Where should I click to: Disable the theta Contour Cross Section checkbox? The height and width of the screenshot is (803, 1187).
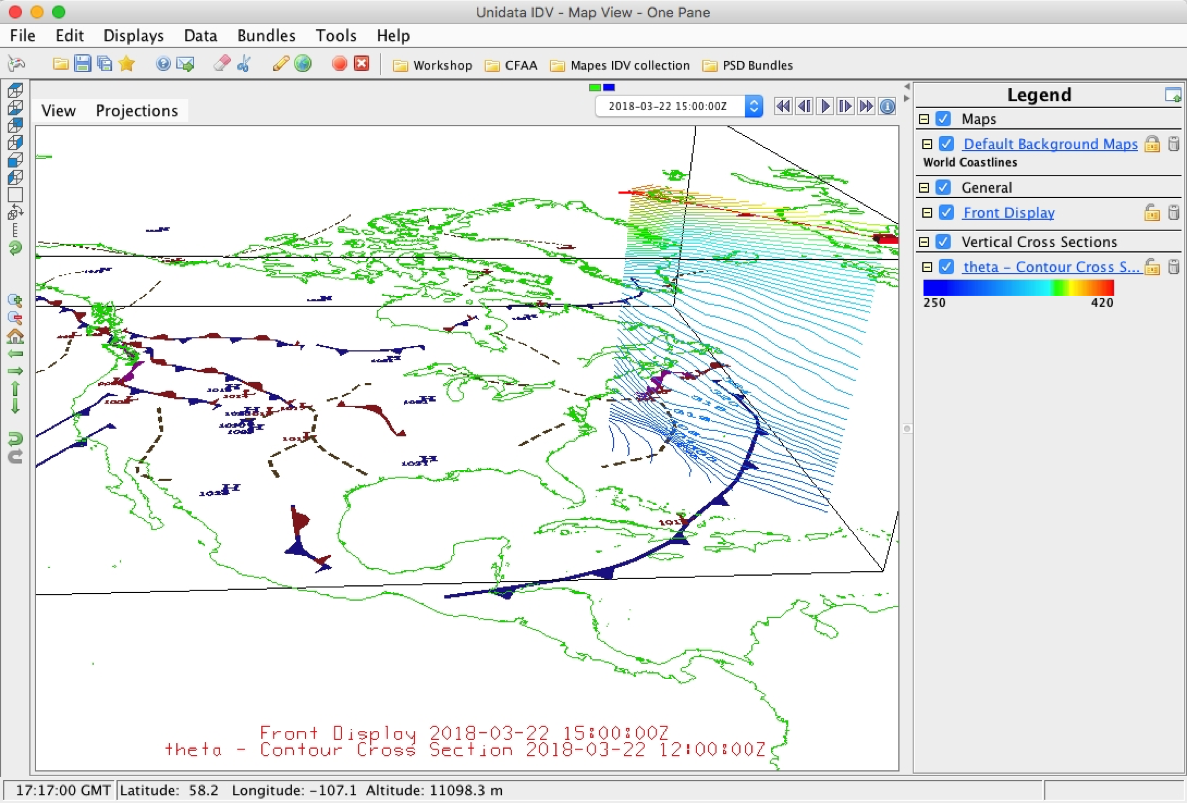[x=946, y=267]
